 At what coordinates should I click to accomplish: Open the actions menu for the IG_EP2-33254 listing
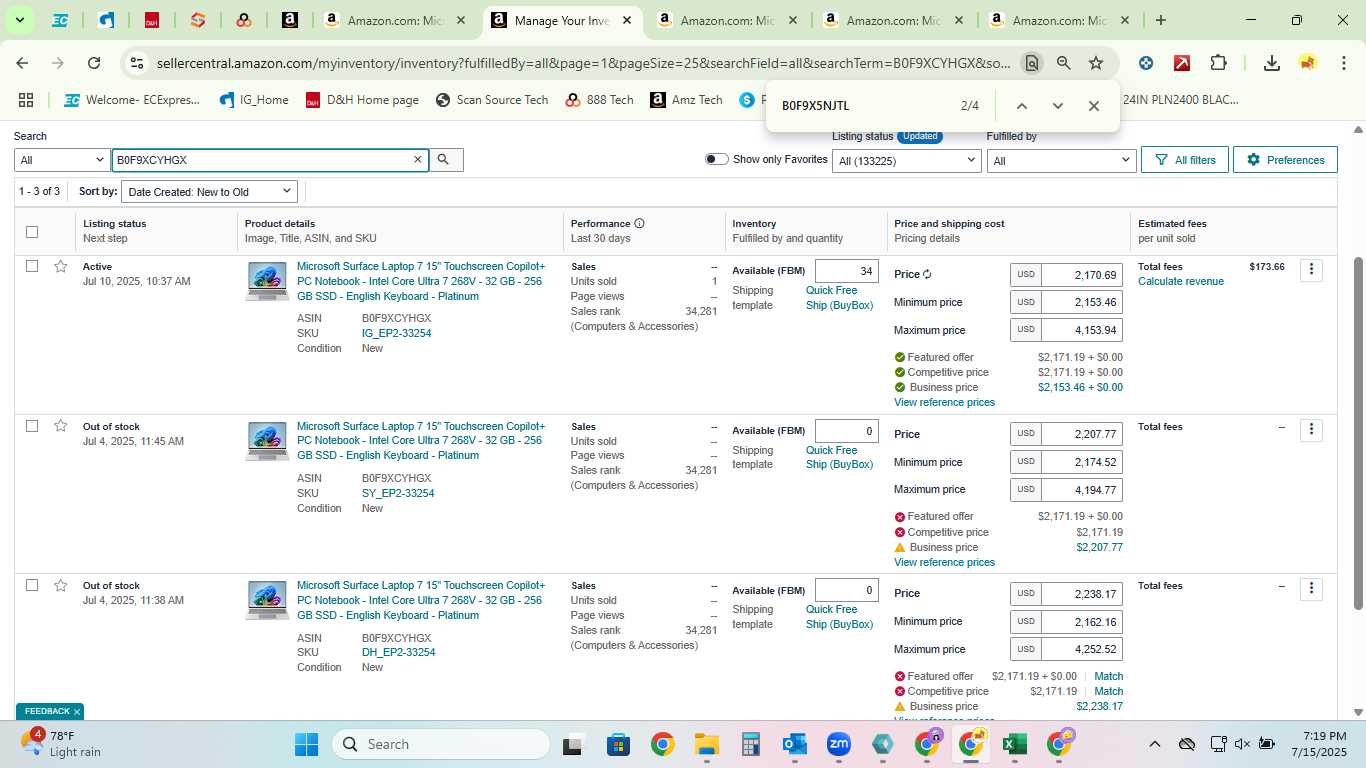click(1311, 270)
